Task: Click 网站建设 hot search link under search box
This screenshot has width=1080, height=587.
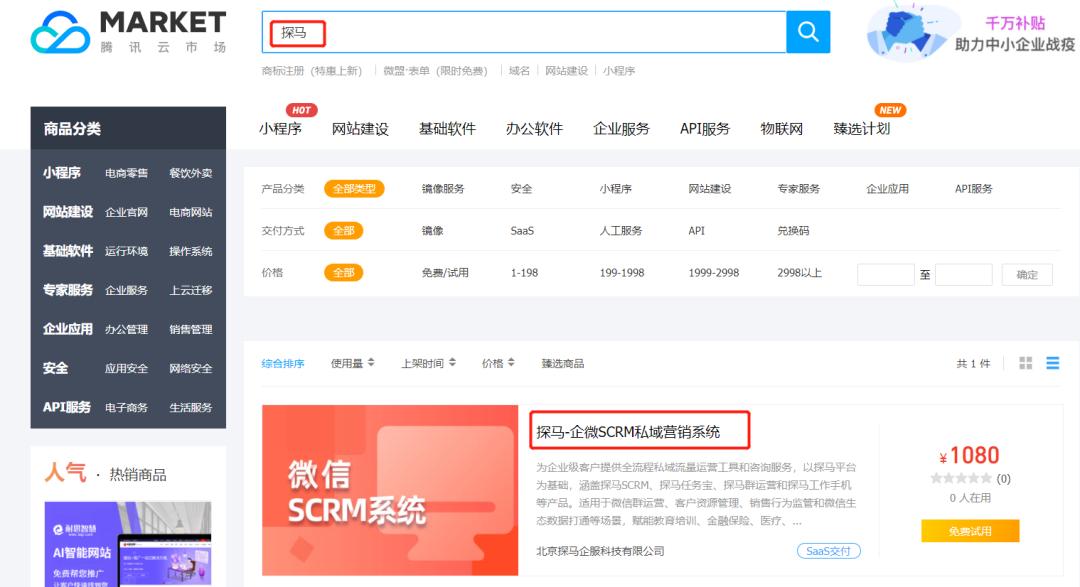Action: [x=566, y=71]
